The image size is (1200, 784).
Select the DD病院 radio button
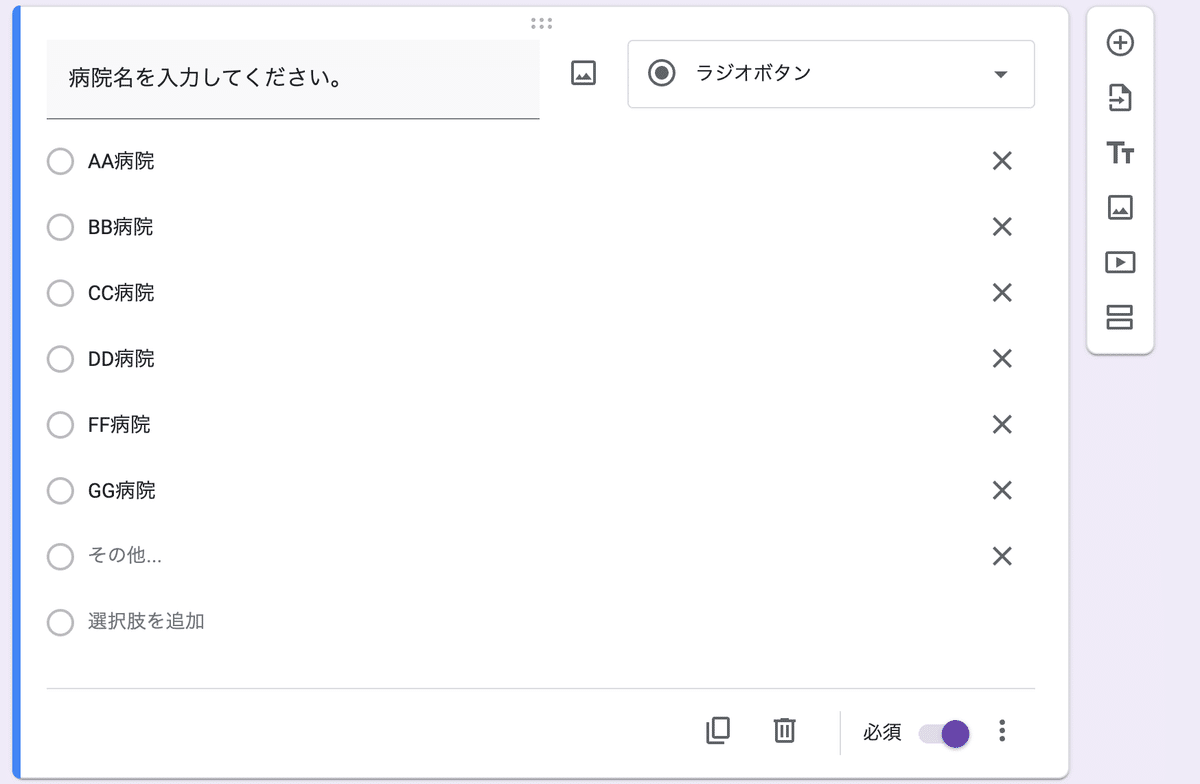point(60,359)
